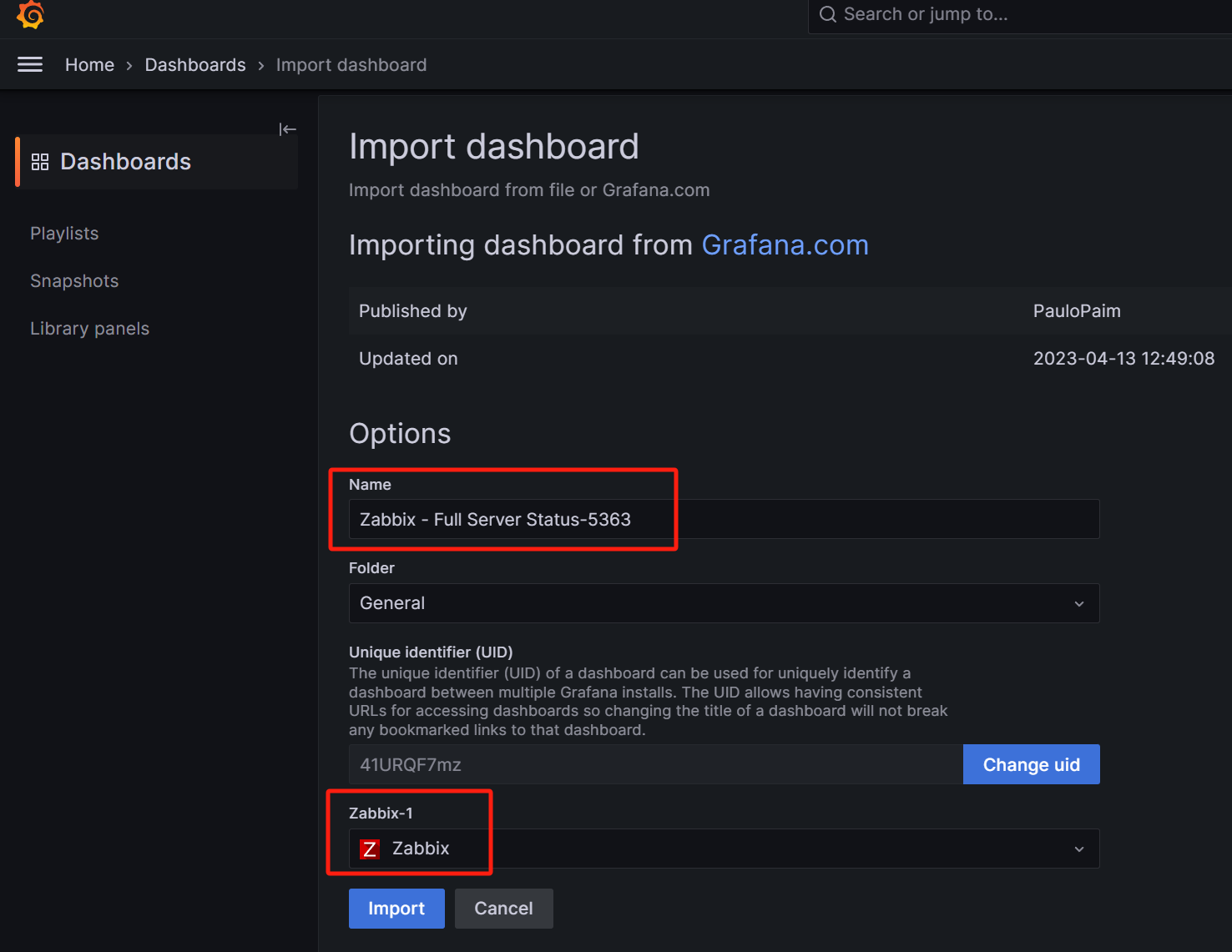Click the Cancel button
This screenshot has width=1232, height=952.
click(503, 909)
